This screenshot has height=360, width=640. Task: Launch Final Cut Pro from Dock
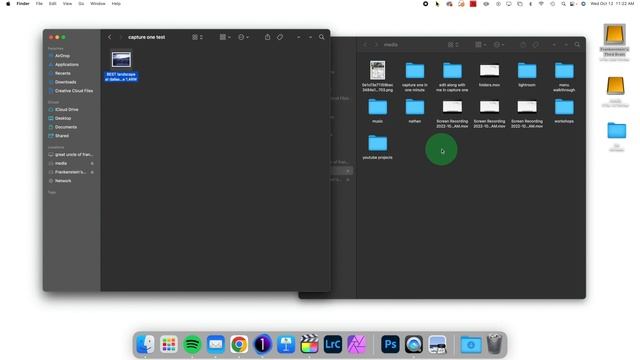pyautogui.click(x=309, y=344)
